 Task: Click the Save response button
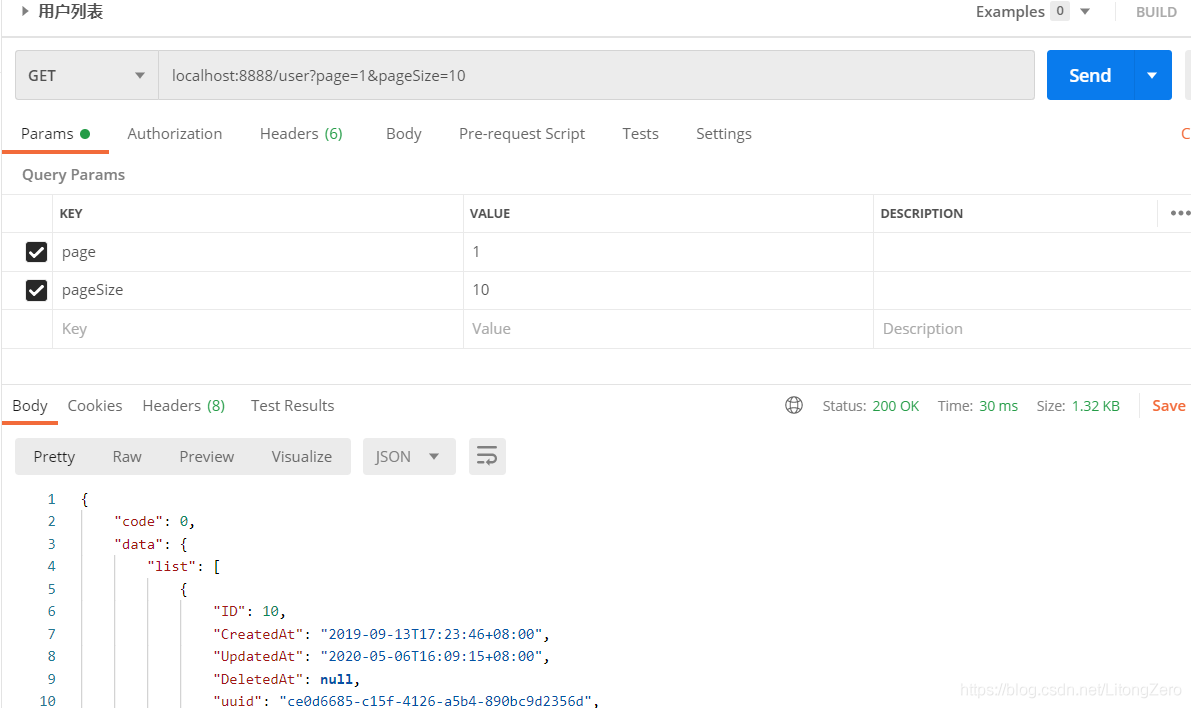(1168, 406)
